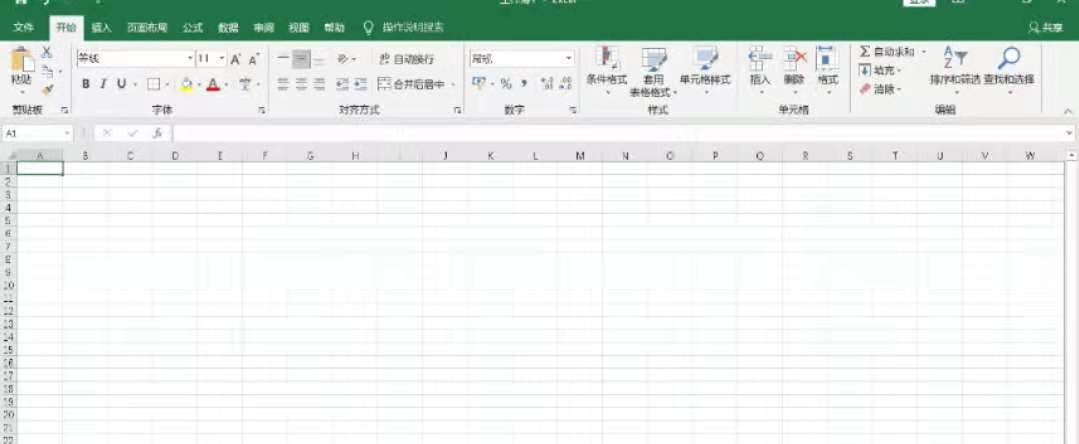Toggle Wrap Text (自动换行)

pos(407,59)
